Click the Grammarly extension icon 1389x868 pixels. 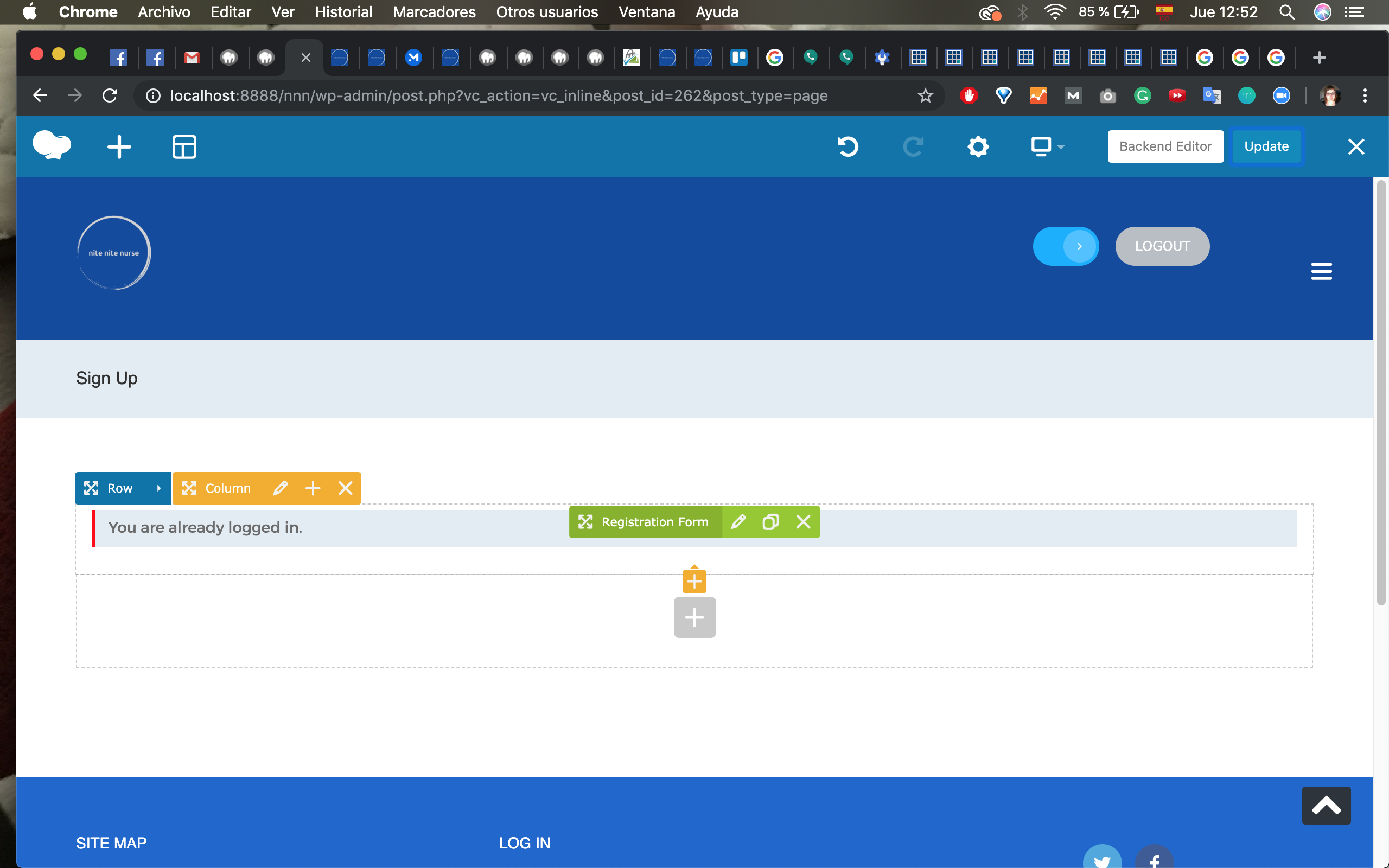coord(1142,95)
